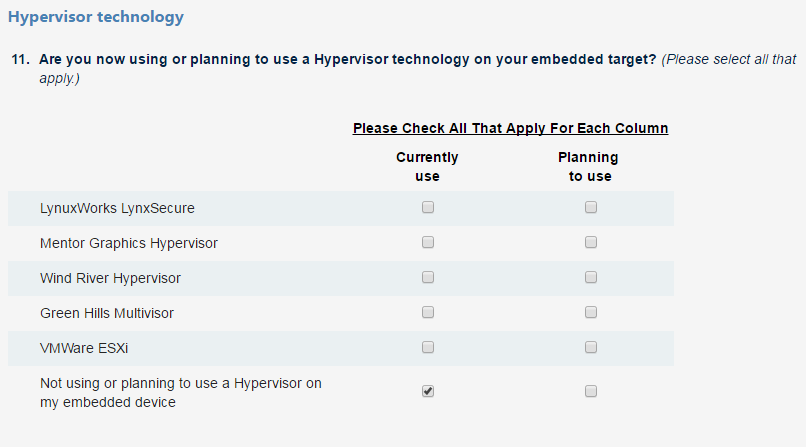806x447 pixels.
Task: Mark VMWare ESXi as Planning to use
Action: [591, 347]
